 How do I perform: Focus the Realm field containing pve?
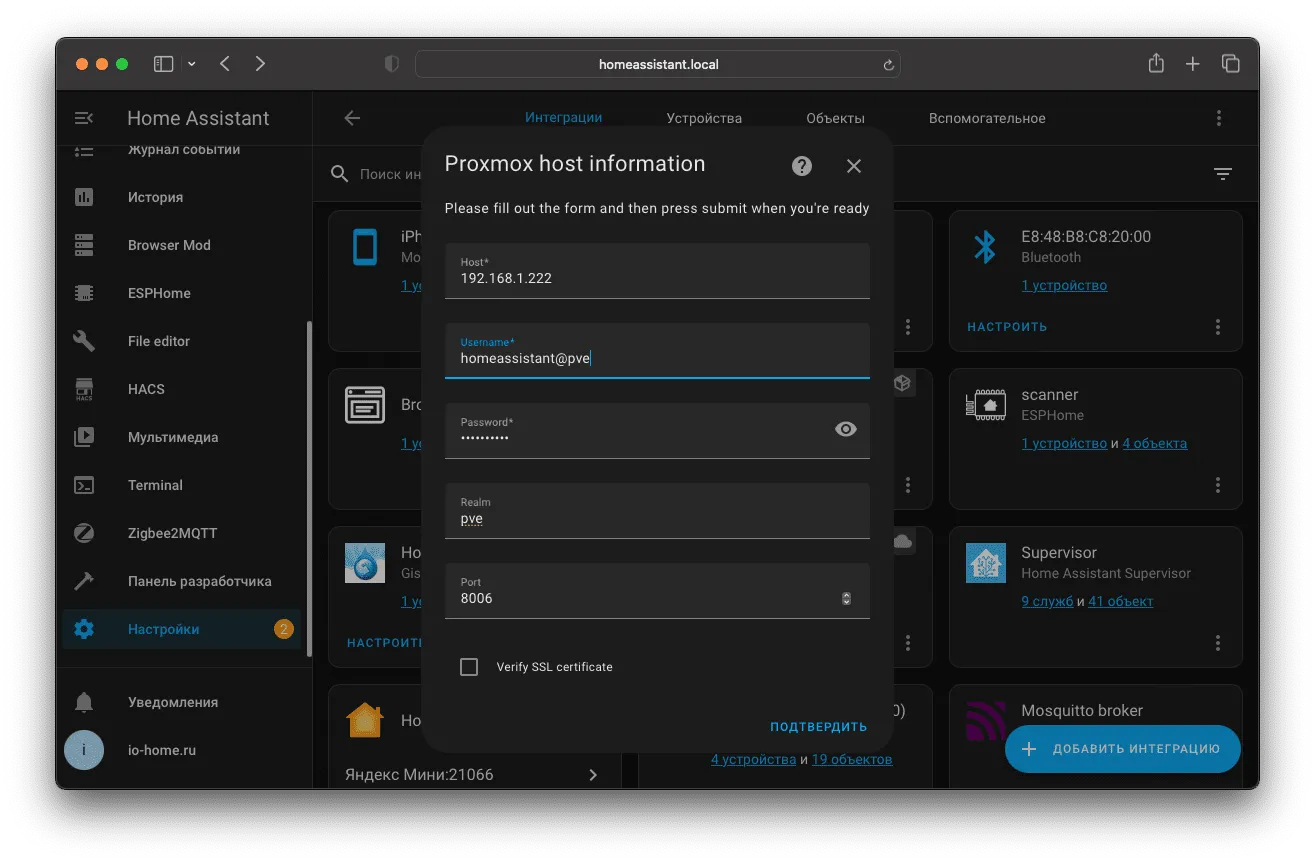[x=657, y=511]
